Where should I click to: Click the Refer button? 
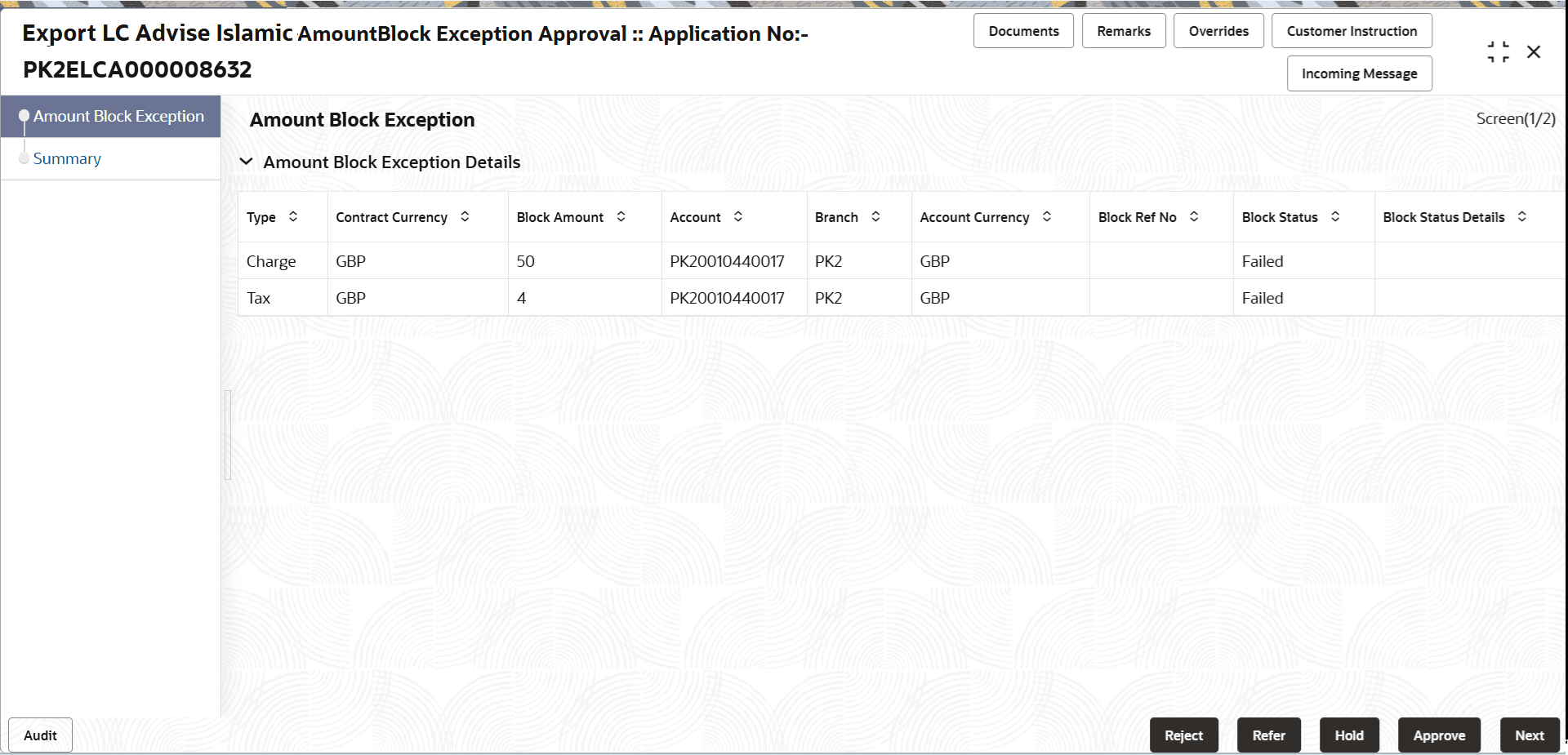(x=1268, y=735)
